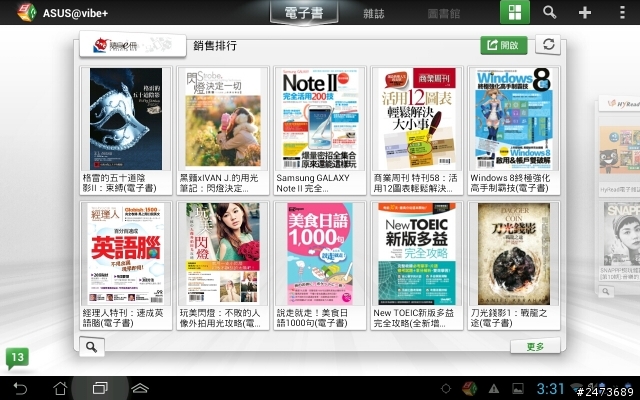The height and width of the screenshot is (400, 640).
Task: Switch to the 電子書 tab
Action: 304,13
